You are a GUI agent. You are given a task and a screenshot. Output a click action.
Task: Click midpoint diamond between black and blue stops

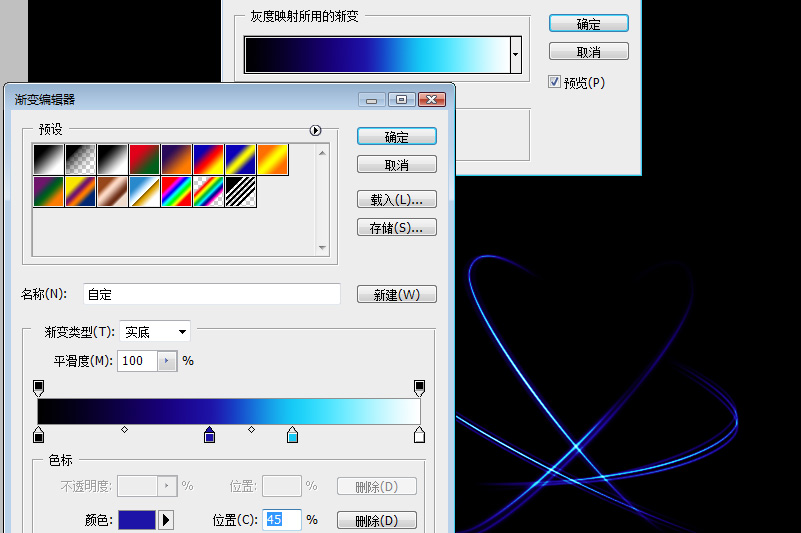124,430
